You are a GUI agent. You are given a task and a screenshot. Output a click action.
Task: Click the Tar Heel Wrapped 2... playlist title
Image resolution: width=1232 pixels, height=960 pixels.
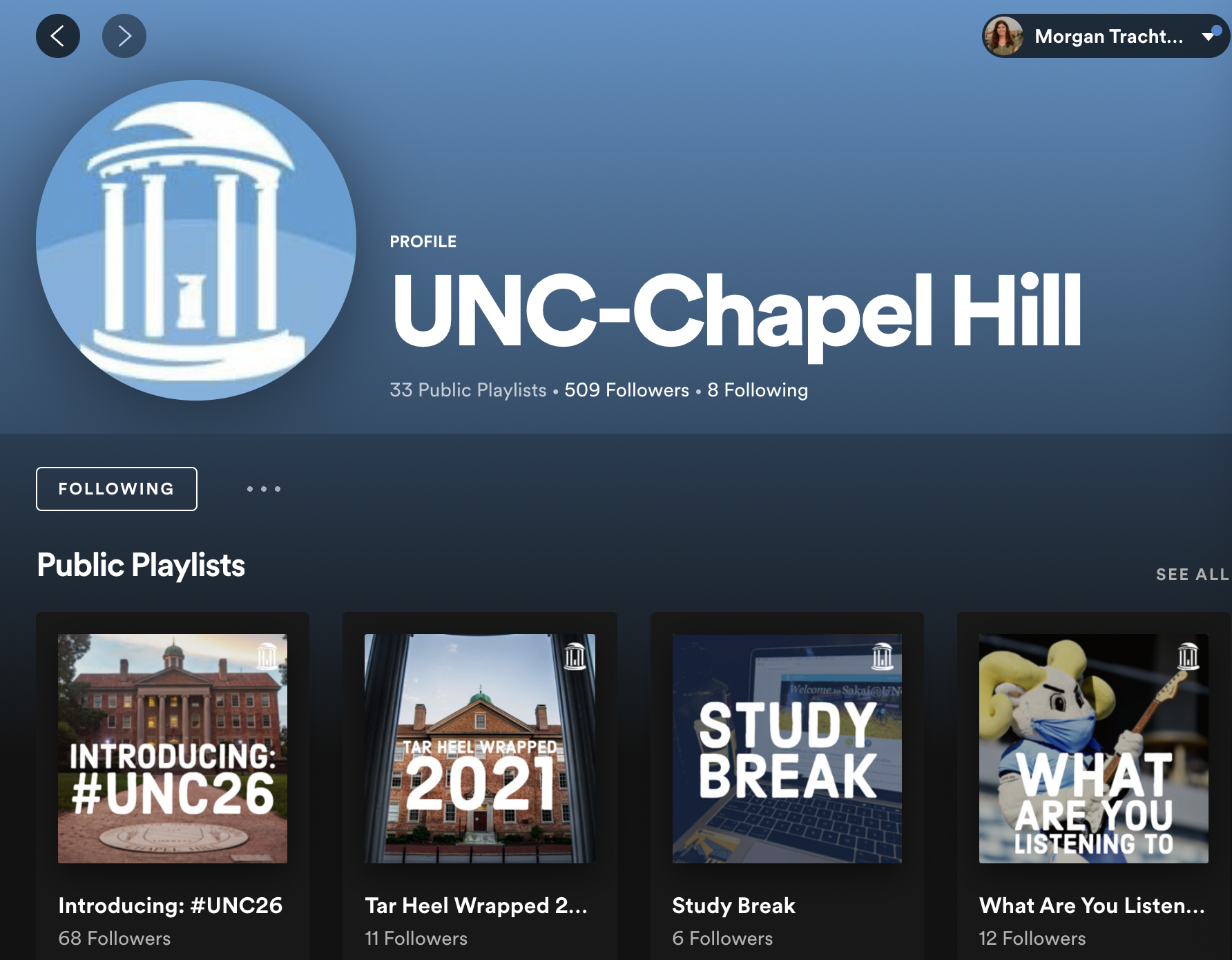pos(477,905)
